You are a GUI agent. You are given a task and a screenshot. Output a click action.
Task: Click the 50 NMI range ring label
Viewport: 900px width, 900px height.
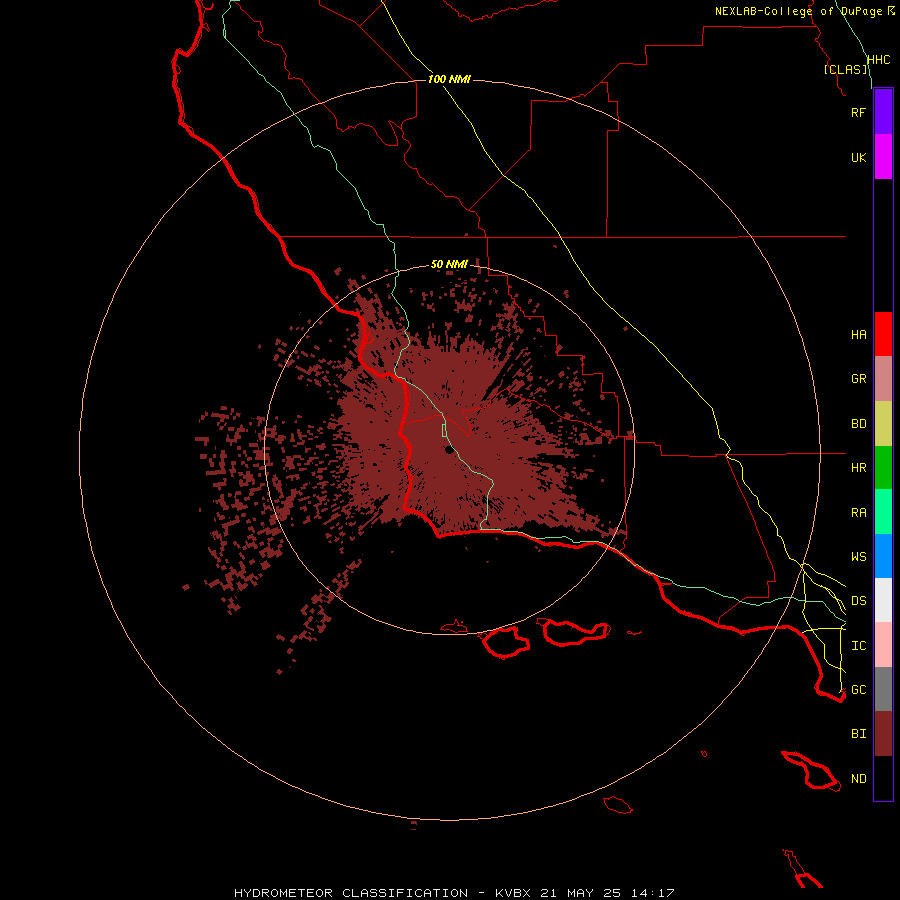coord(449,264)
